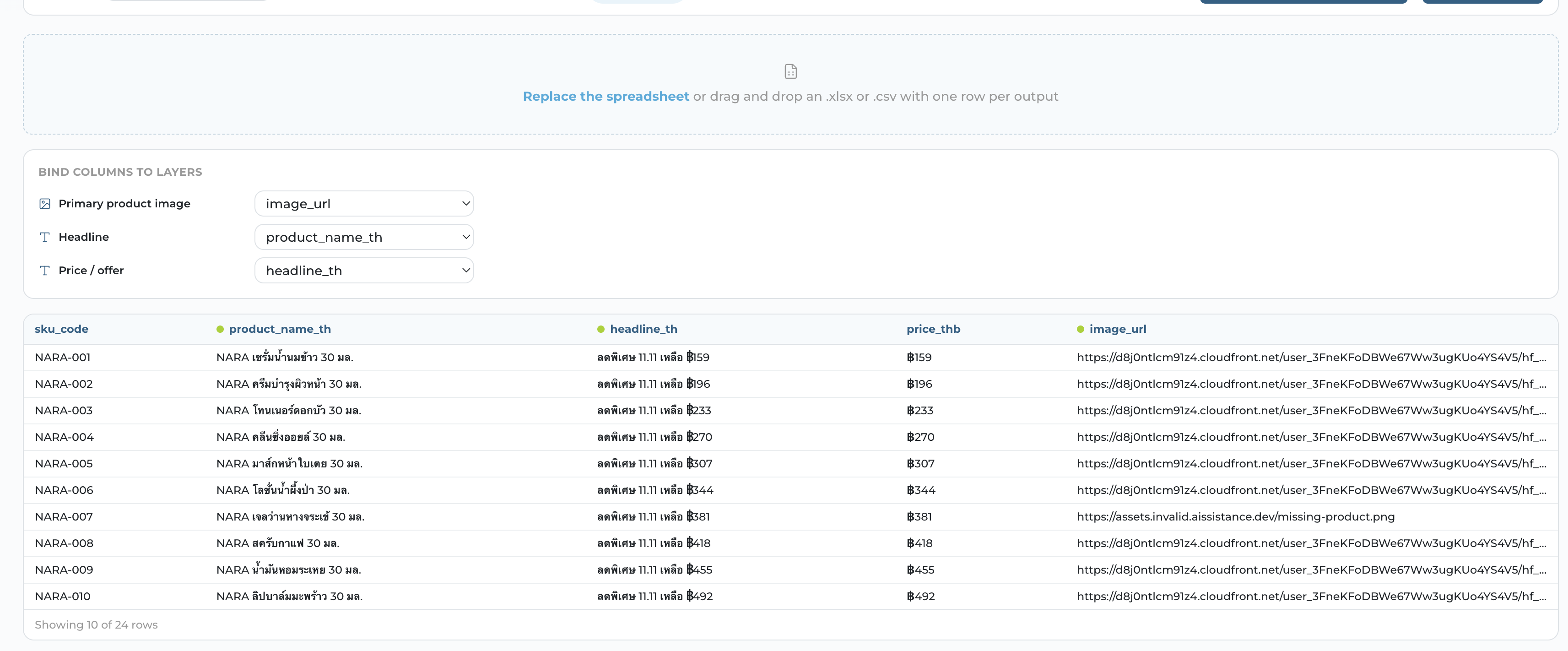Image resolution: width=1568 pixels, height=651 pixels.
Task: Select the NARA-002 sku cell
Action: pyautogui.click(x=64, y=384)
